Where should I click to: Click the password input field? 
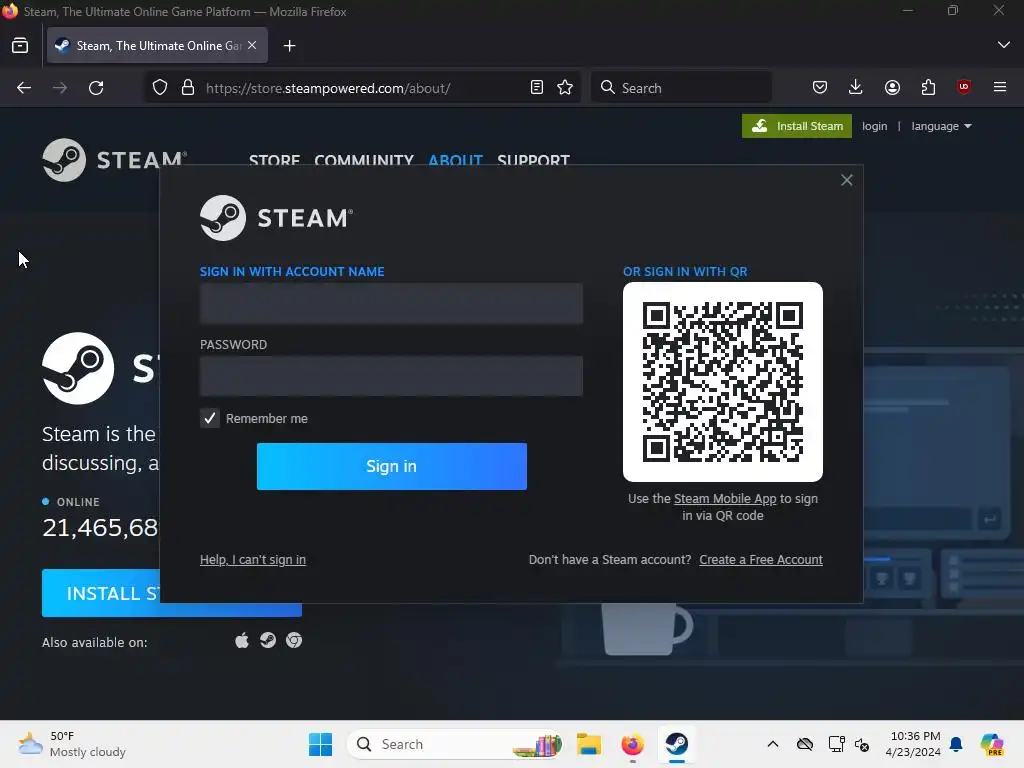pyautogui.click(x=391, y=376)
